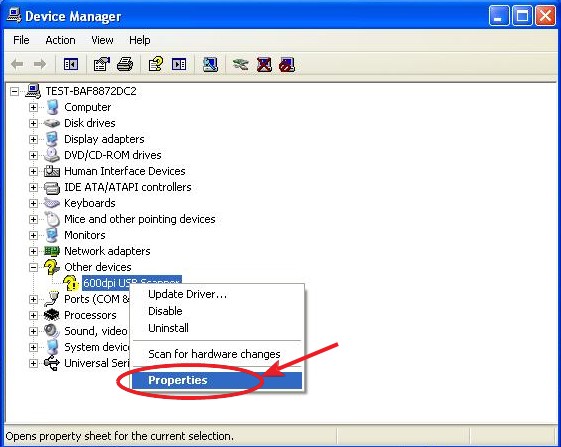561x447 pixels.
Task: Open the View menu
Action: click(102, 40)
